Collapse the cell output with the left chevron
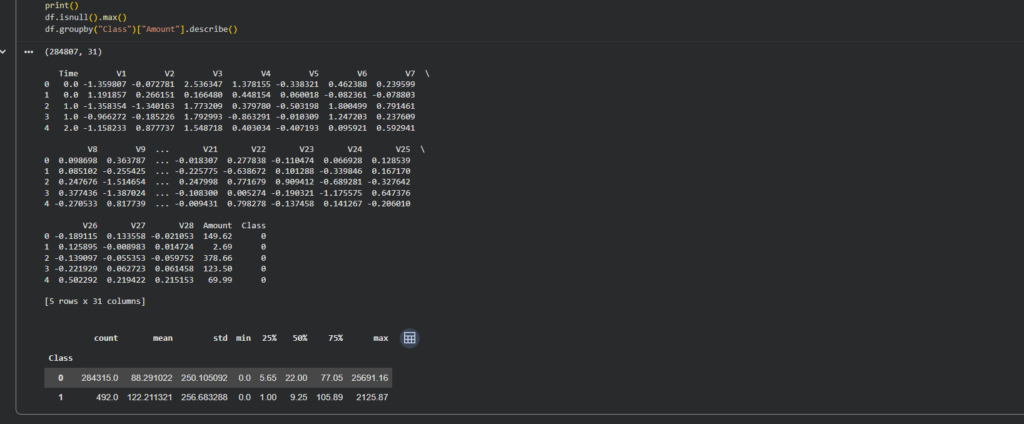 (x=3, y=52)
